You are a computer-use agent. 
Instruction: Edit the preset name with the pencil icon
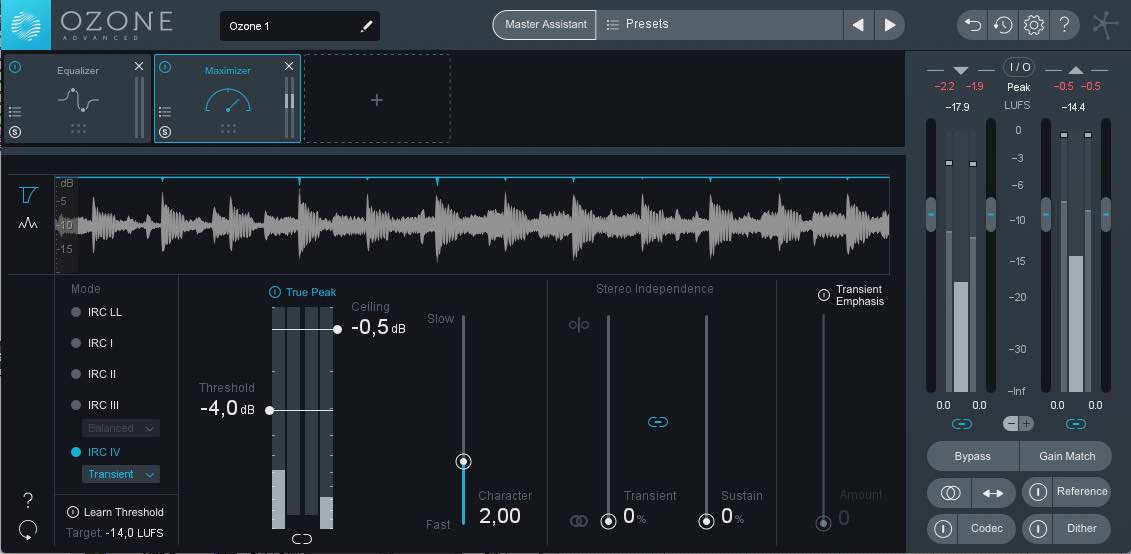pos(366,27)
